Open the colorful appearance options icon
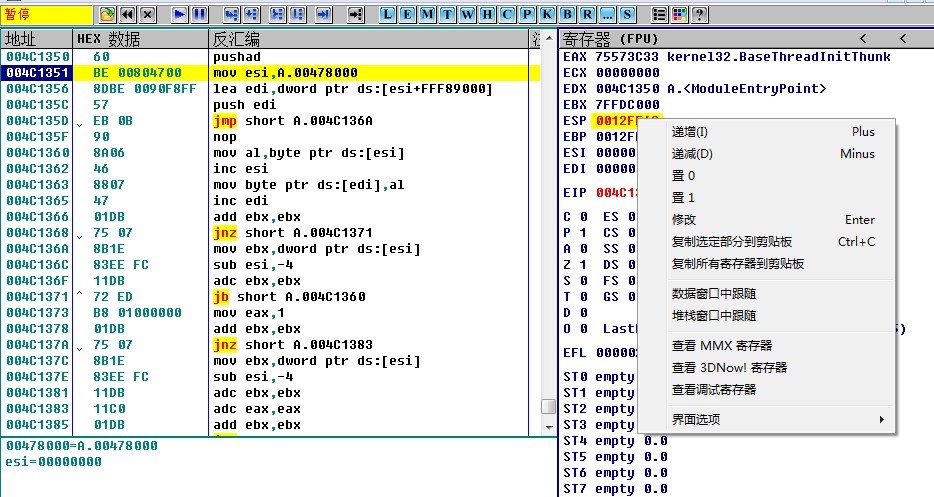This screenshot has height=497, width=934. coord(680,14)
